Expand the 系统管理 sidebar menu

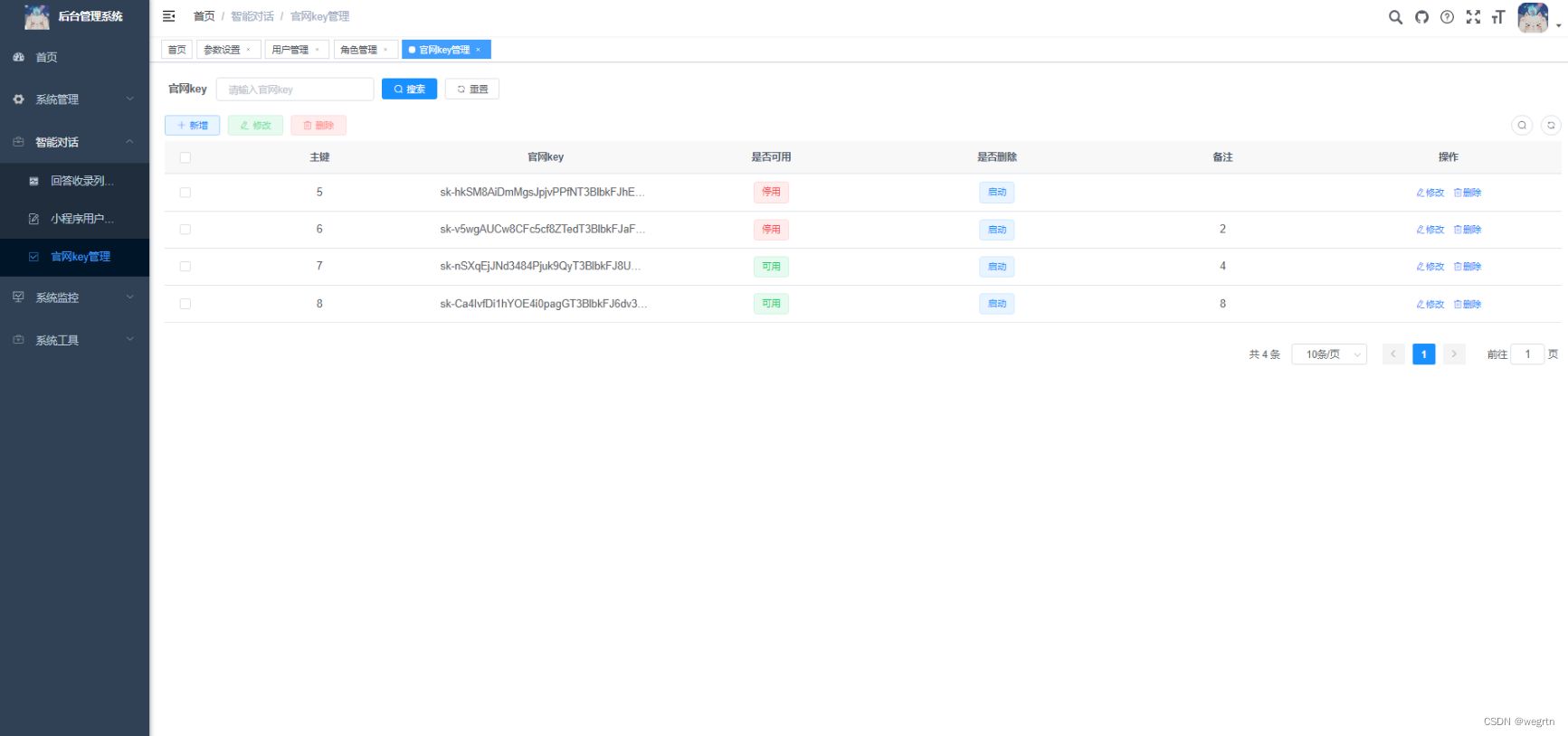[x=74, y=99]
